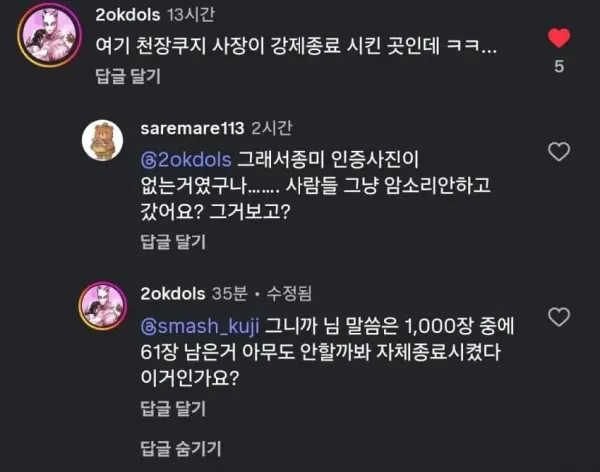The width and height of the screenshot is (600, 472).
Task: Expand truncated top comment text ending in ㅋㅋ...
Action: click(296, 46)
